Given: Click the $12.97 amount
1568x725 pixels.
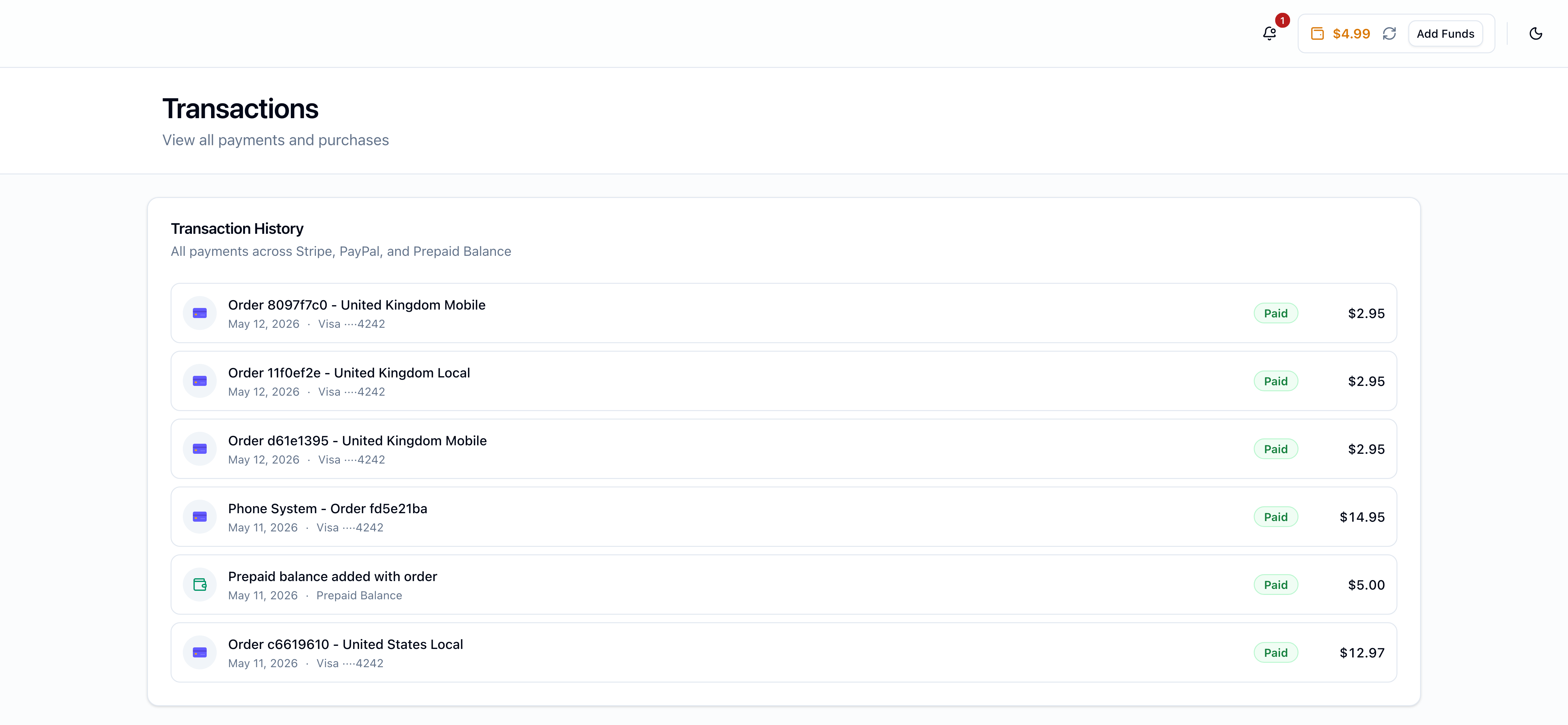Looking at the screenshot, I should [1362, 652].
